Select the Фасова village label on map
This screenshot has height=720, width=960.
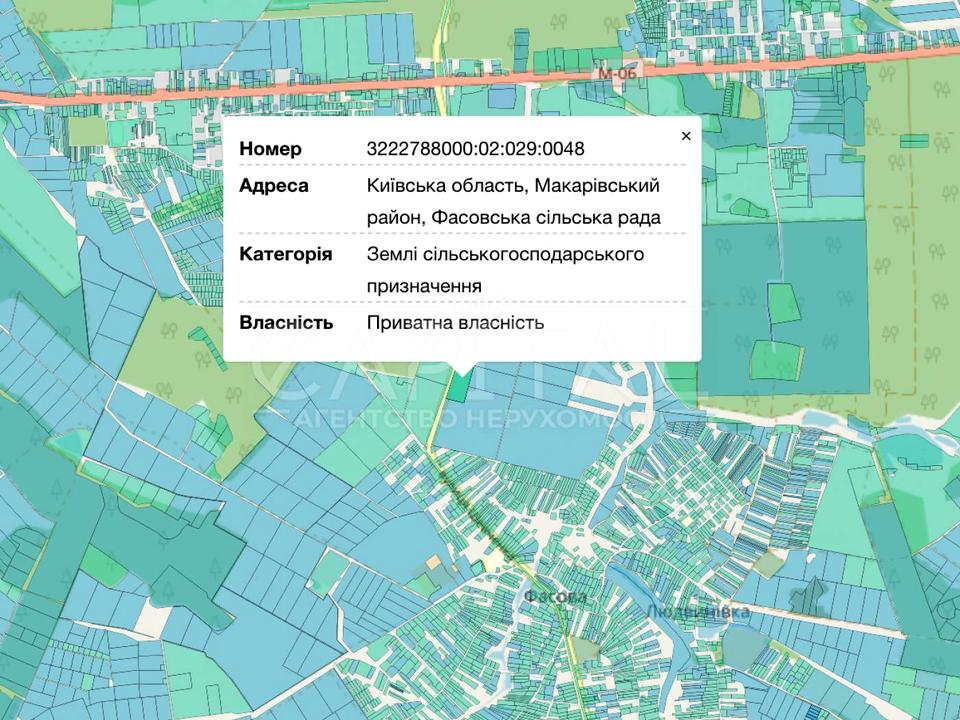tap(554, 597)
